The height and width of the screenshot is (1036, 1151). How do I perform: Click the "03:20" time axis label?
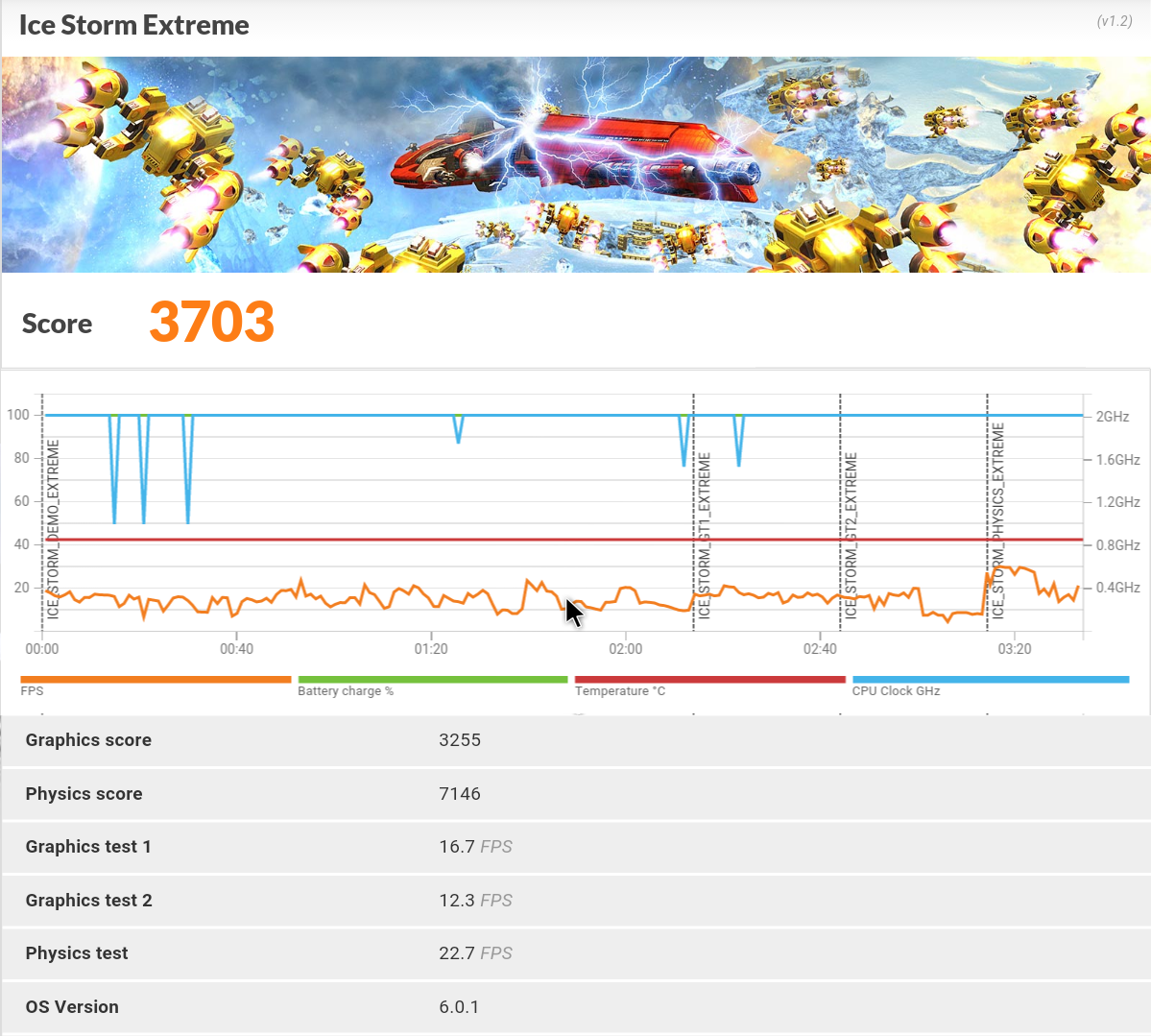coord(1015,649)
